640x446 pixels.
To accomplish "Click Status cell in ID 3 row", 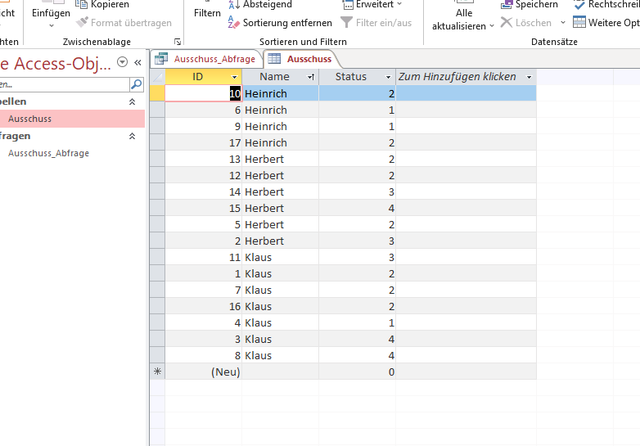I will tap(357, 339).
